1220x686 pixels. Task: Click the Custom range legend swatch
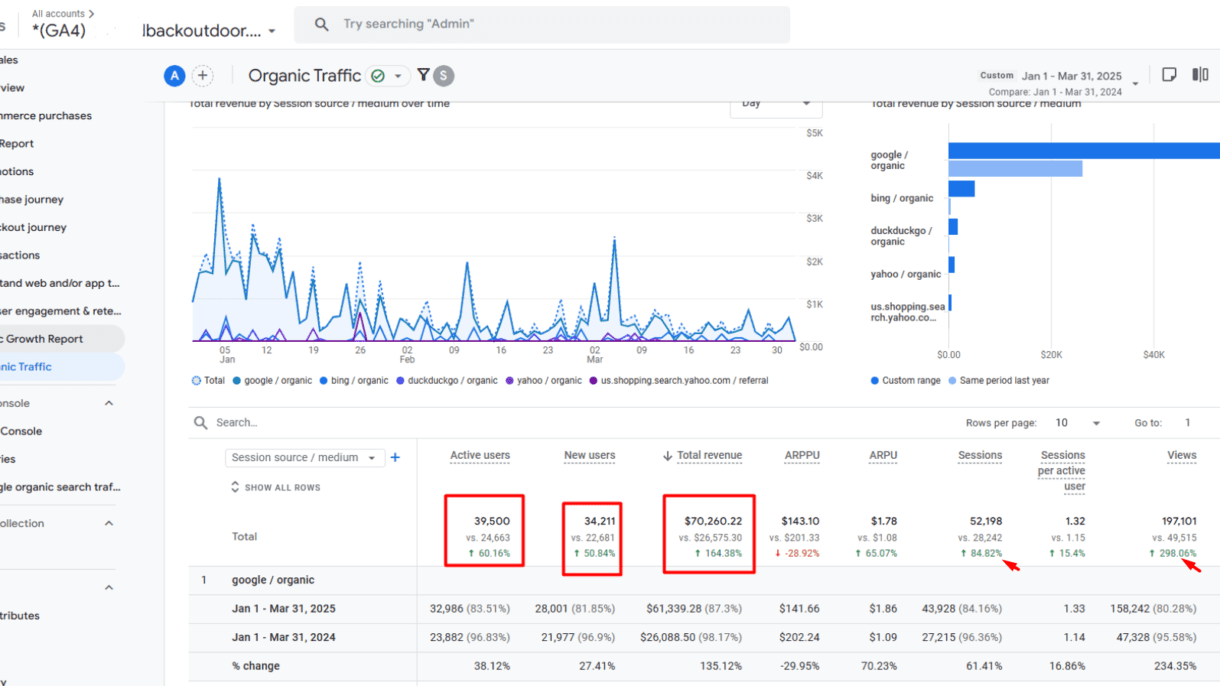pyautogui.click(x=875, y=381)
